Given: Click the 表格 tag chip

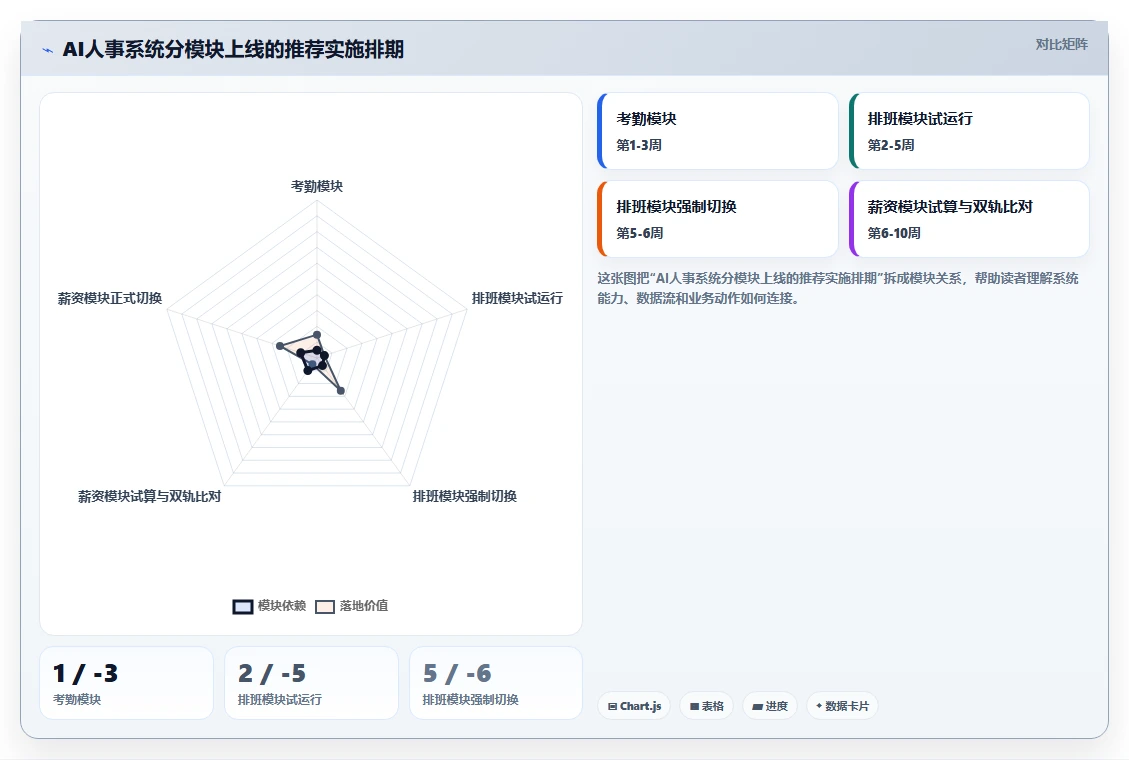Looking at the screenshot, I should 706,706.
